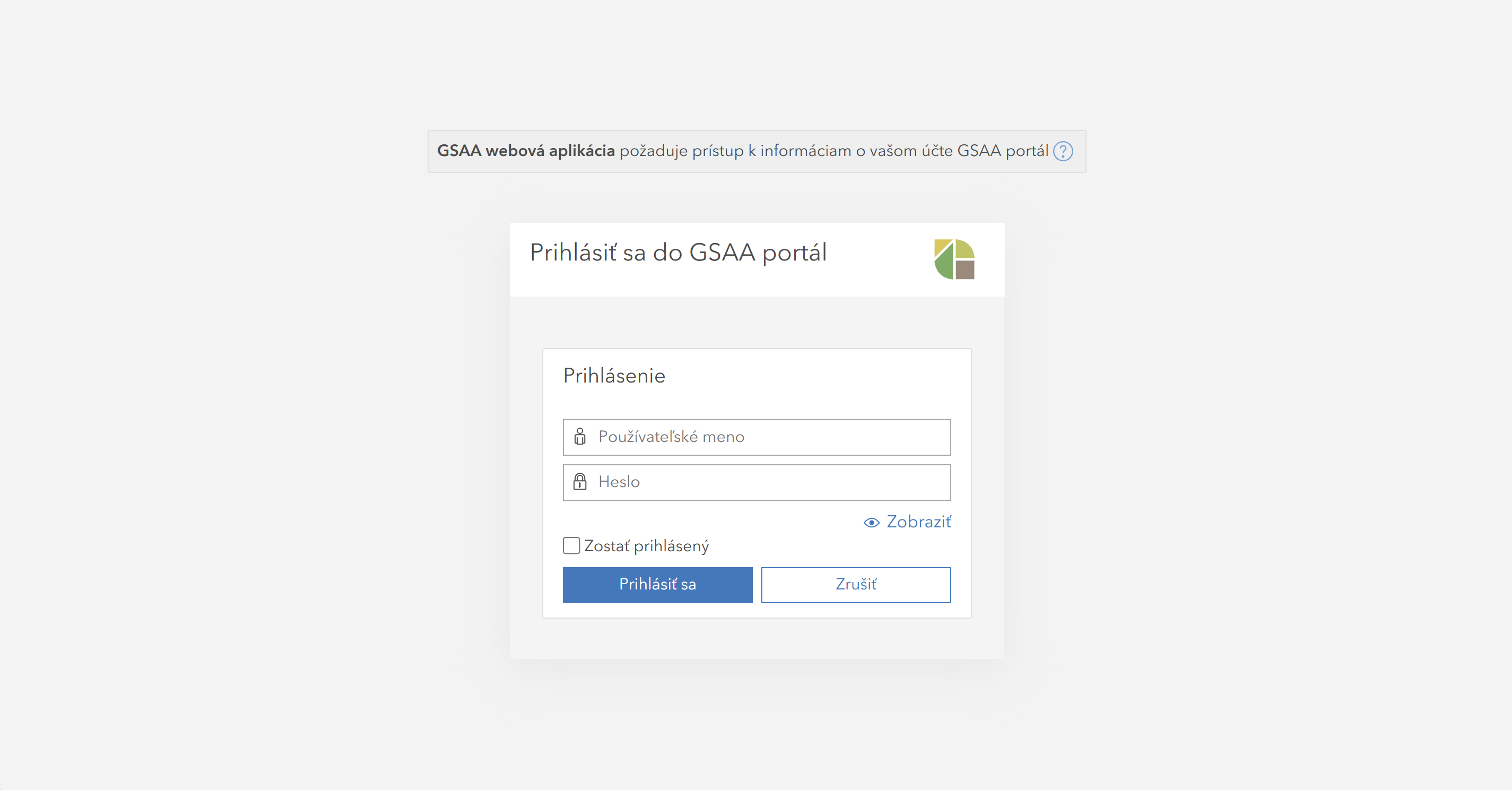Click the brown square in the logo
Viewport: 1512px width, 790px height.
pyautogui.click(x=965, y=270)
